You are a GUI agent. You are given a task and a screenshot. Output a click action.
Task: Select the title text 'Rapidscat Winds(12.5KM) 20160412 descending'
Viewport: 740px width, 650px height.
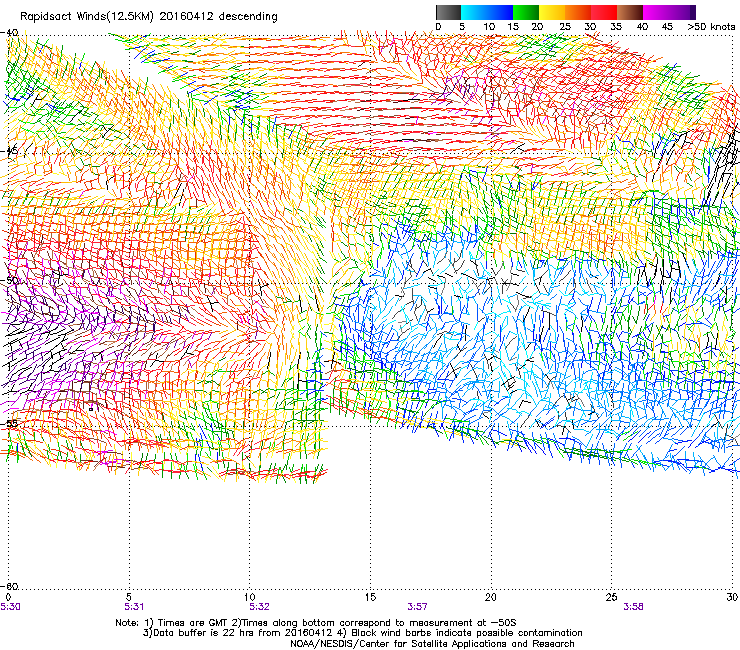149,17
